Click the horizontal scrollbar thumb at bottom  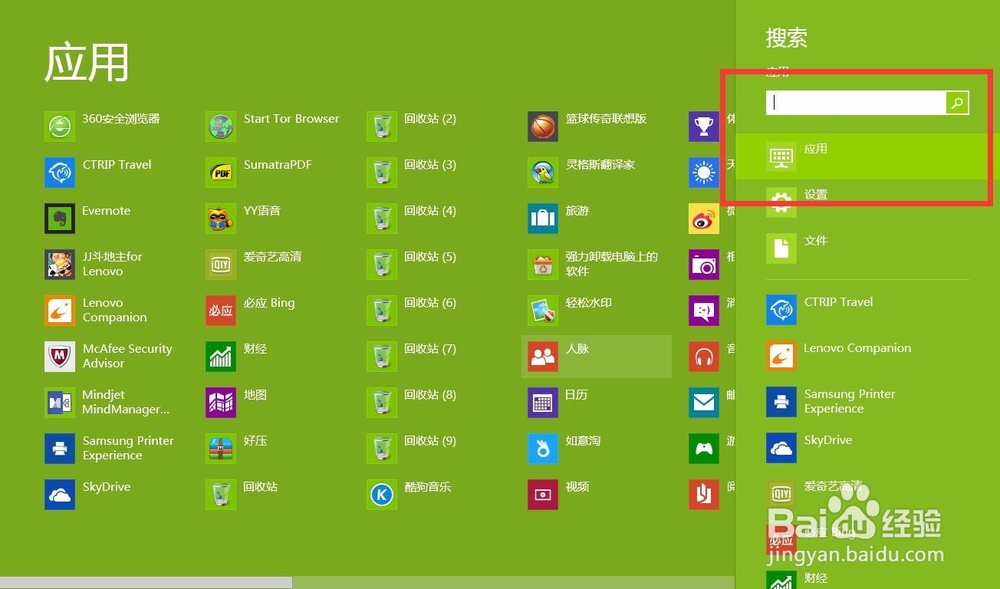click(x=146, y=582)
